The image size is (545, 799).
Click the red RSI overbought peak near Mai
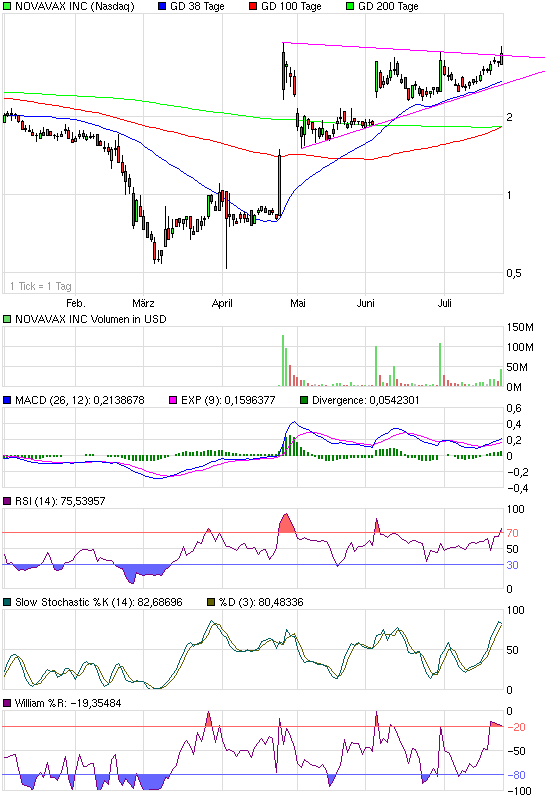[x=287, y=523]
